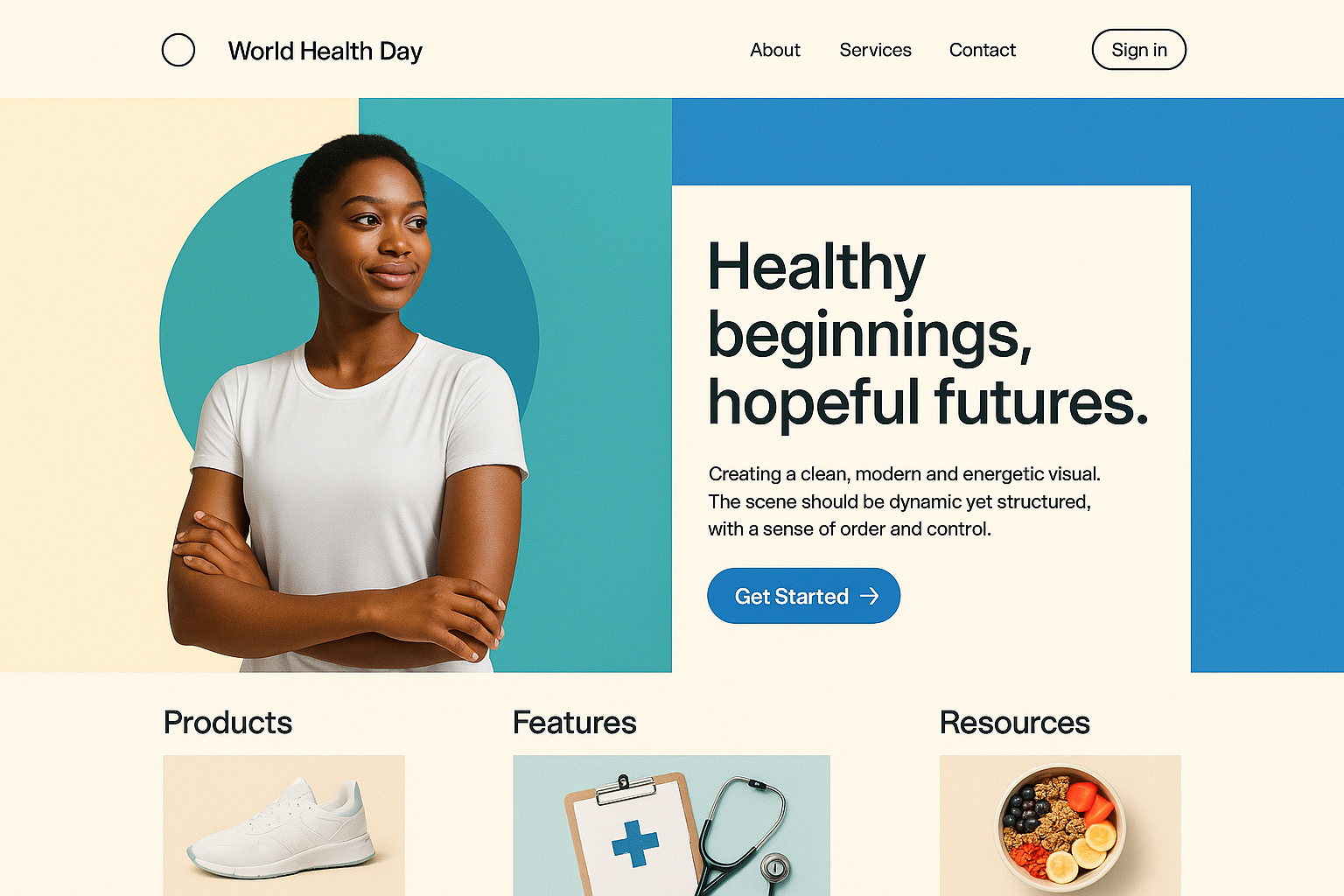Select the white sneaker thumbnail
Viewport: 1344px width, 896px height.
tap(284, 825)
